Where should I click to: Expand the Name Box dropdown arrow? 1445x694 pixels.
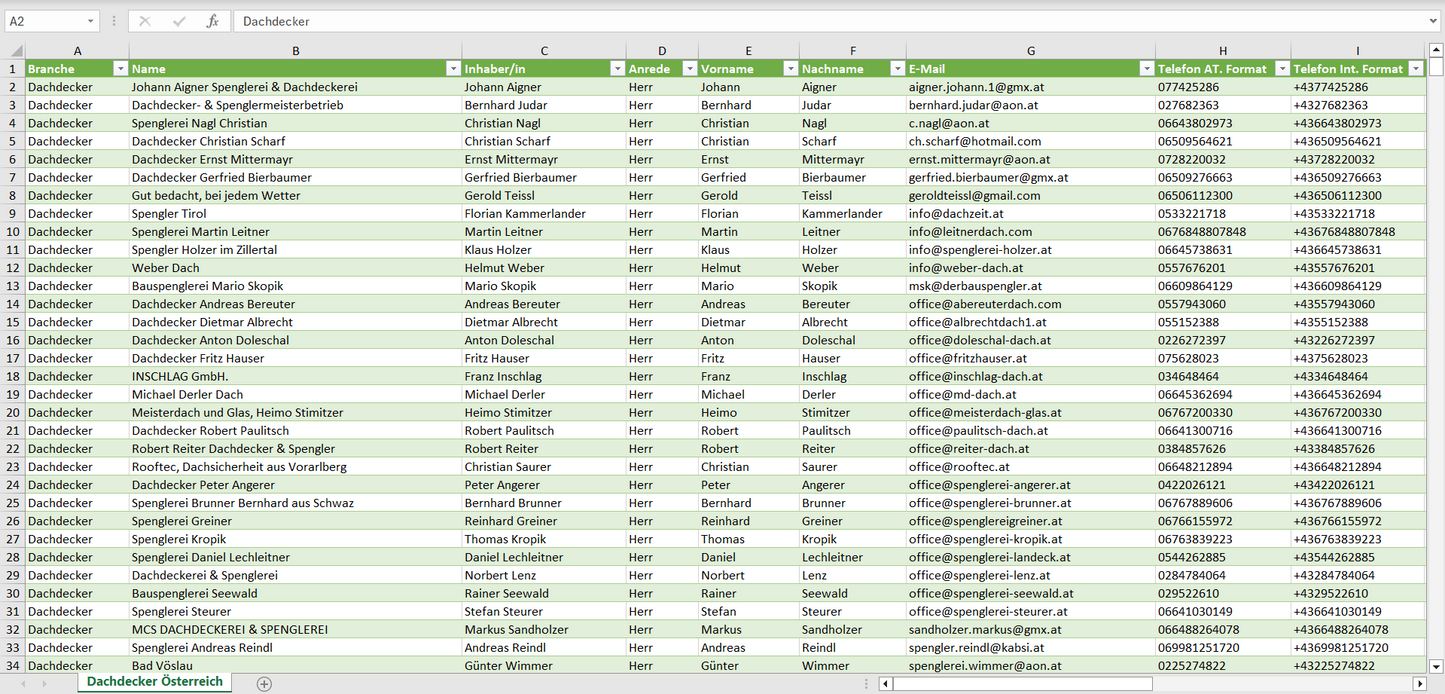(91, 21)
